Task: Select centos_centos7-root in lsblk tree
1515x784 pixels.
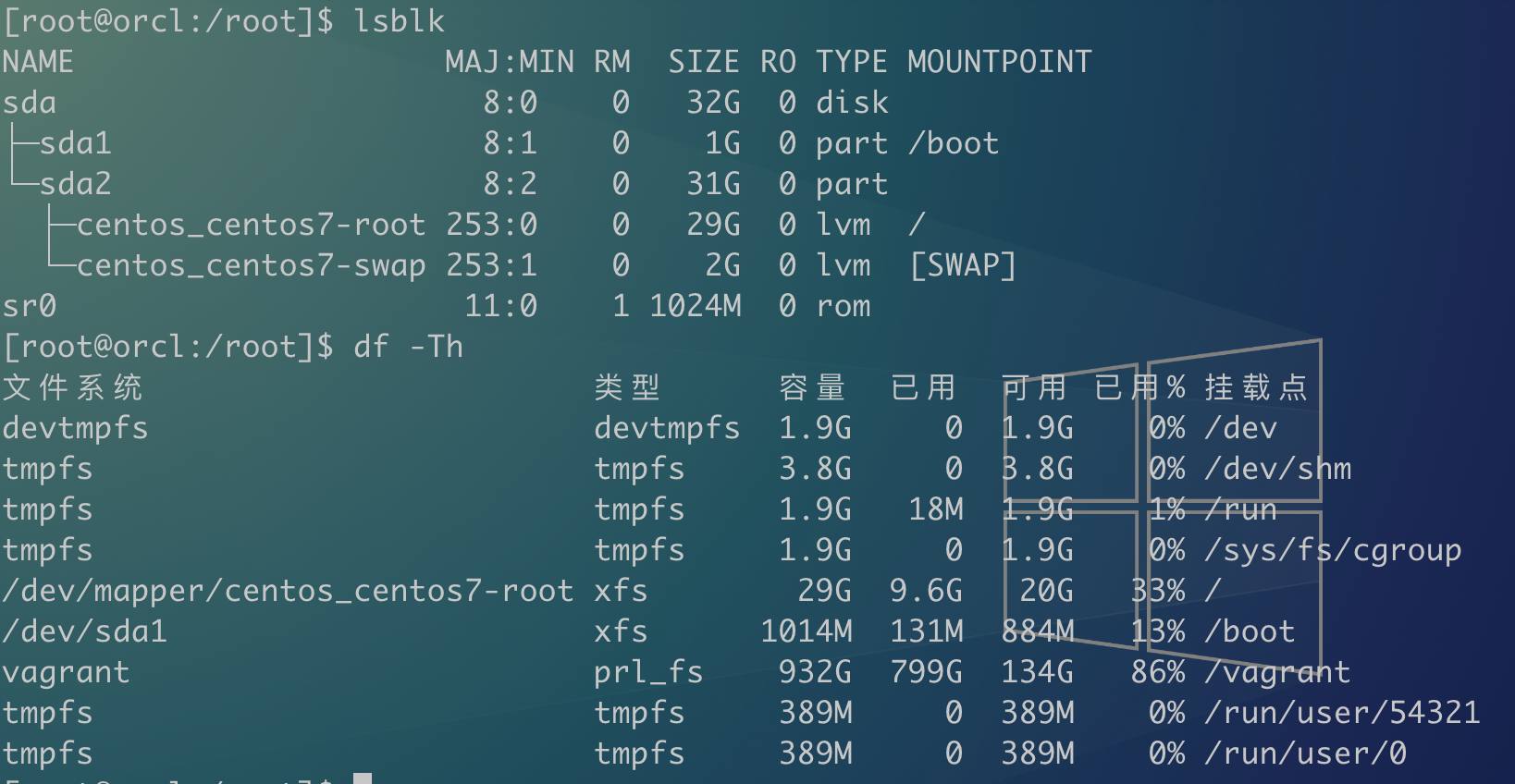Action: 251,225
